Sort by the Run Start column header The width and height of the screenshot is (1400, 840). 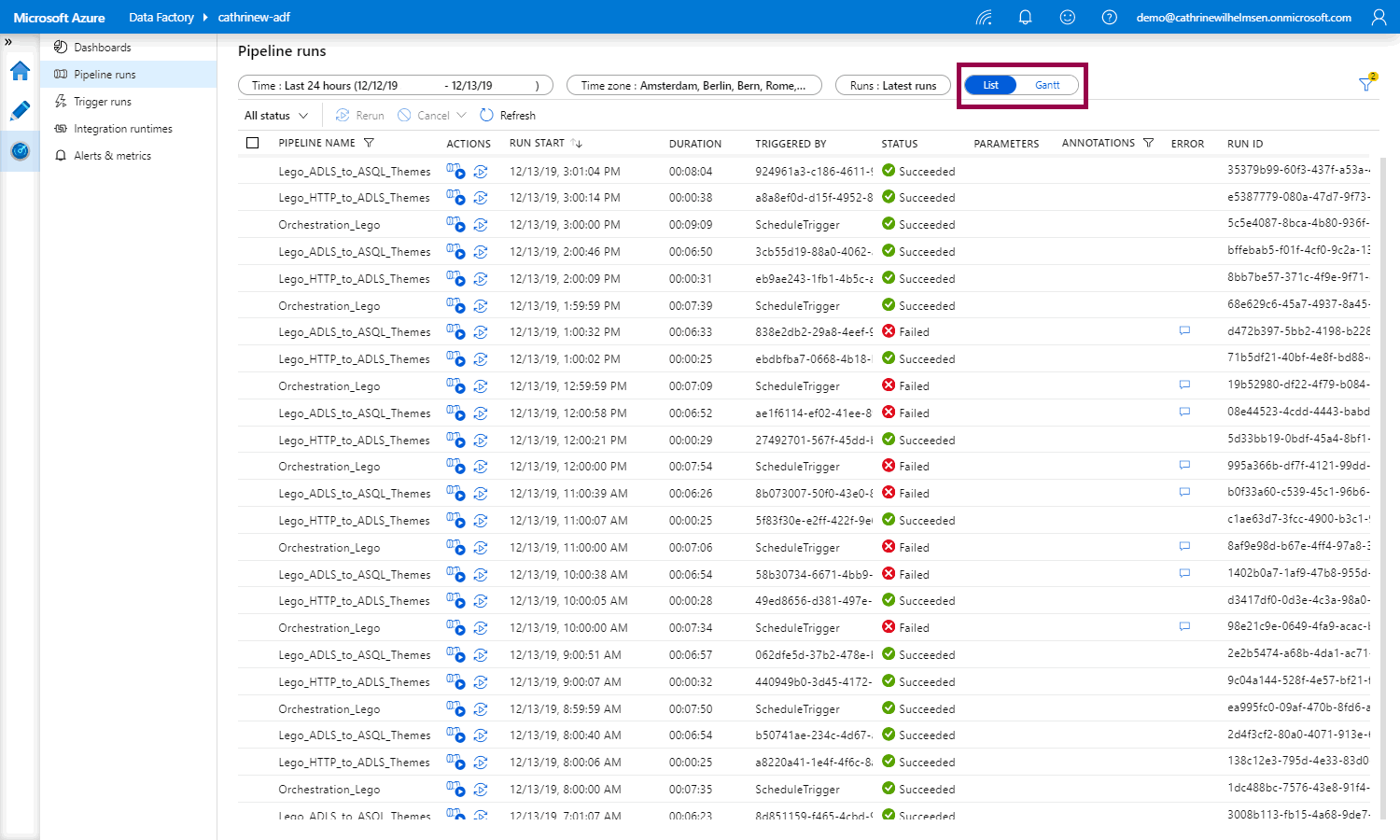[538, 144]
